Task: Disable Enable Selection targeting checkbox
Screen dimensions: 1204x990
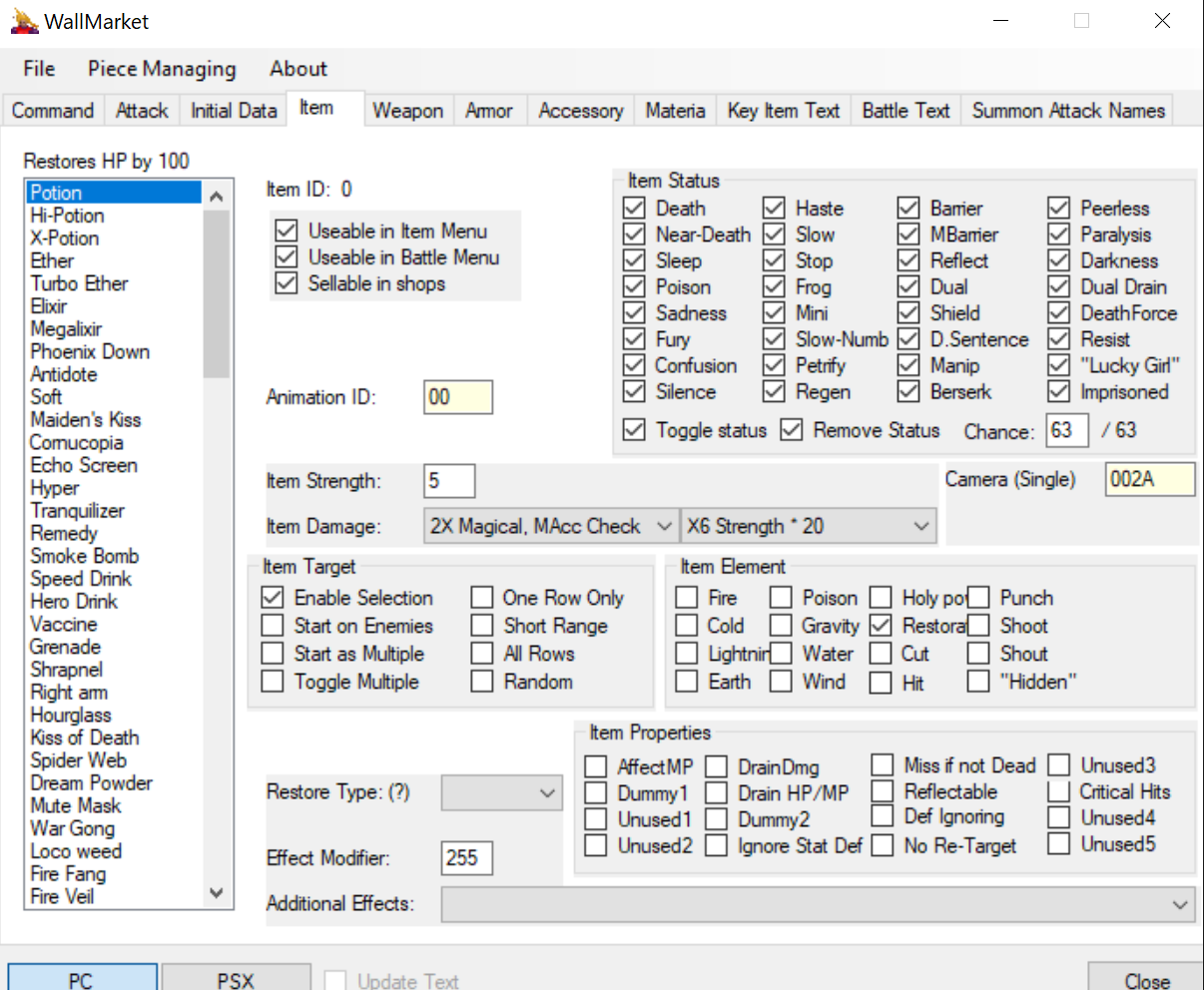Action: click(x=273, y=597)
